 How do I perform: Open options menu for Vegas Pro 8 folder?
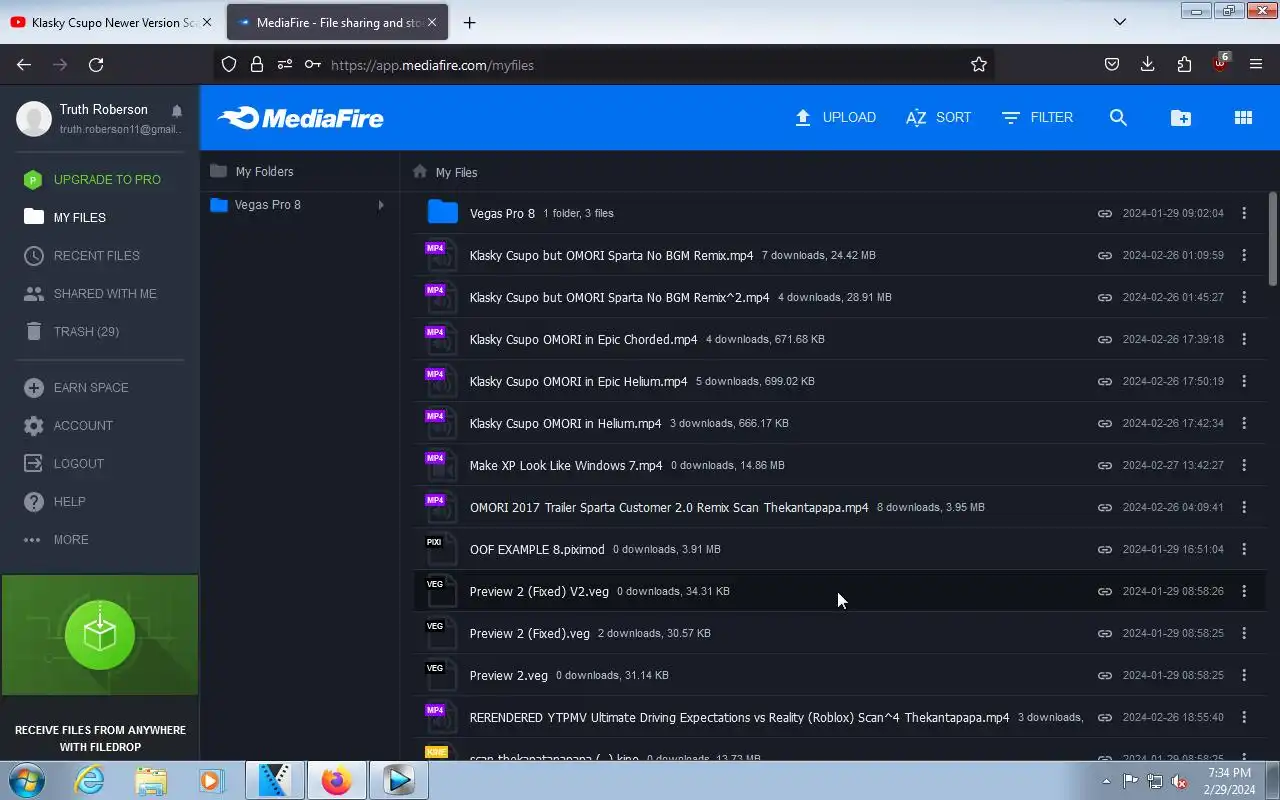[1244, 213]
